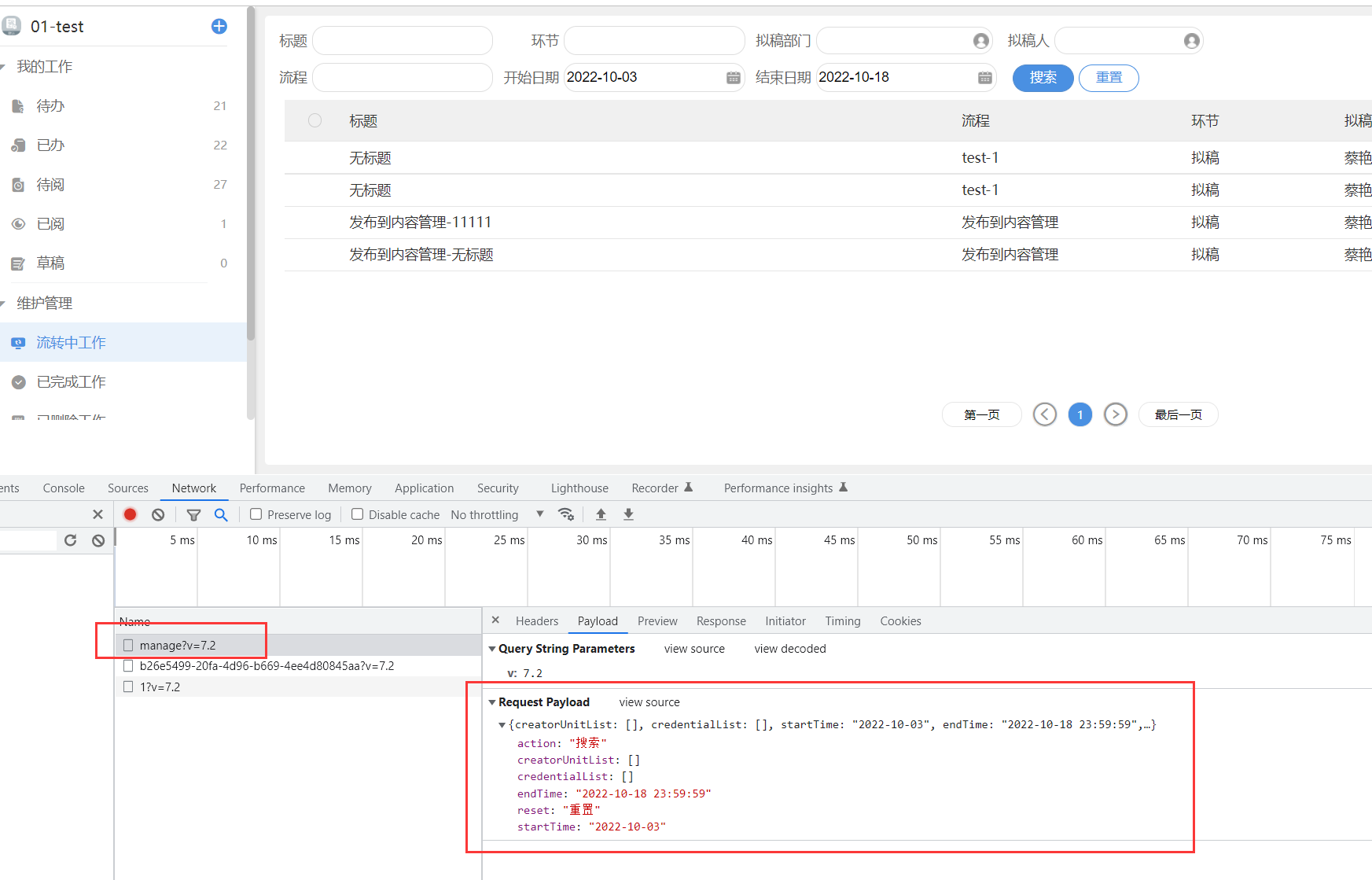Image resolution: width=1372 pixels, height=880 pixels.
Task: Close the DevTools search pane X
Action: [x=97, y=514]
